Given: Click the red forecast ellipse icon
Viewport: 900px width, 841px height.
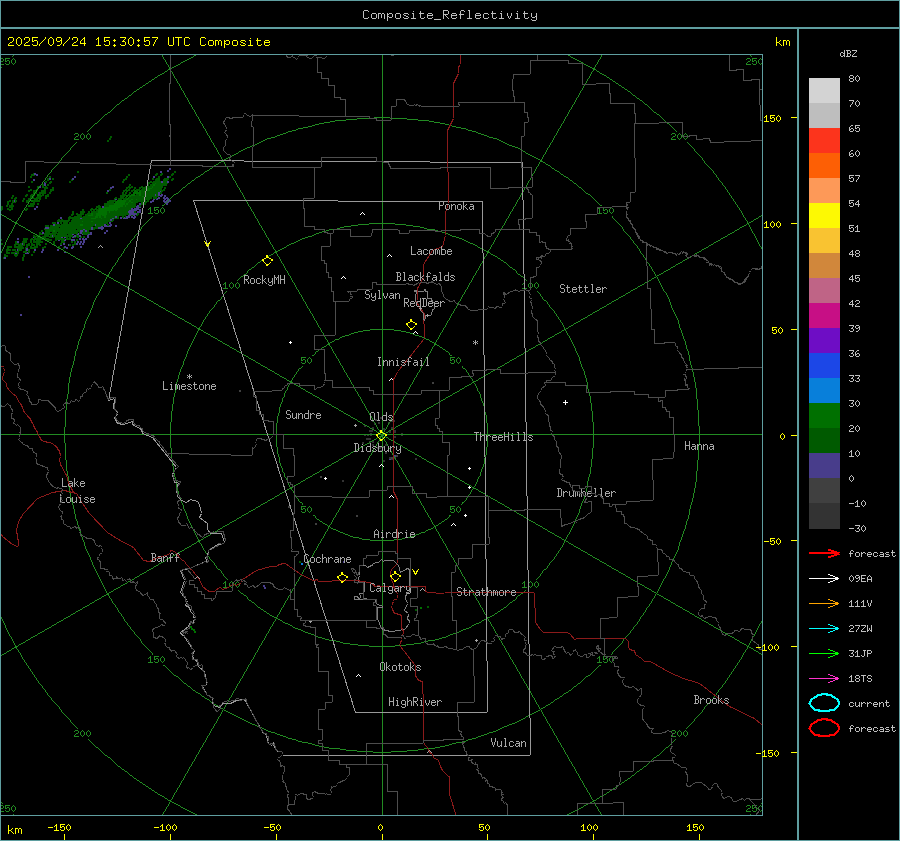Looking at the screenshot, I should click(x=824, y=728).
